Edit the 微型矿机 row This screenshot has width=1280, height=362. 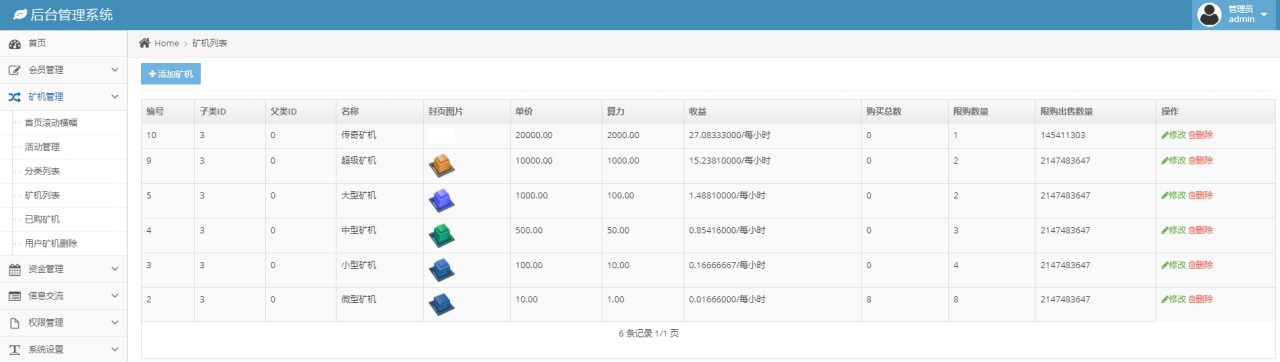(x=1173, y=299)
